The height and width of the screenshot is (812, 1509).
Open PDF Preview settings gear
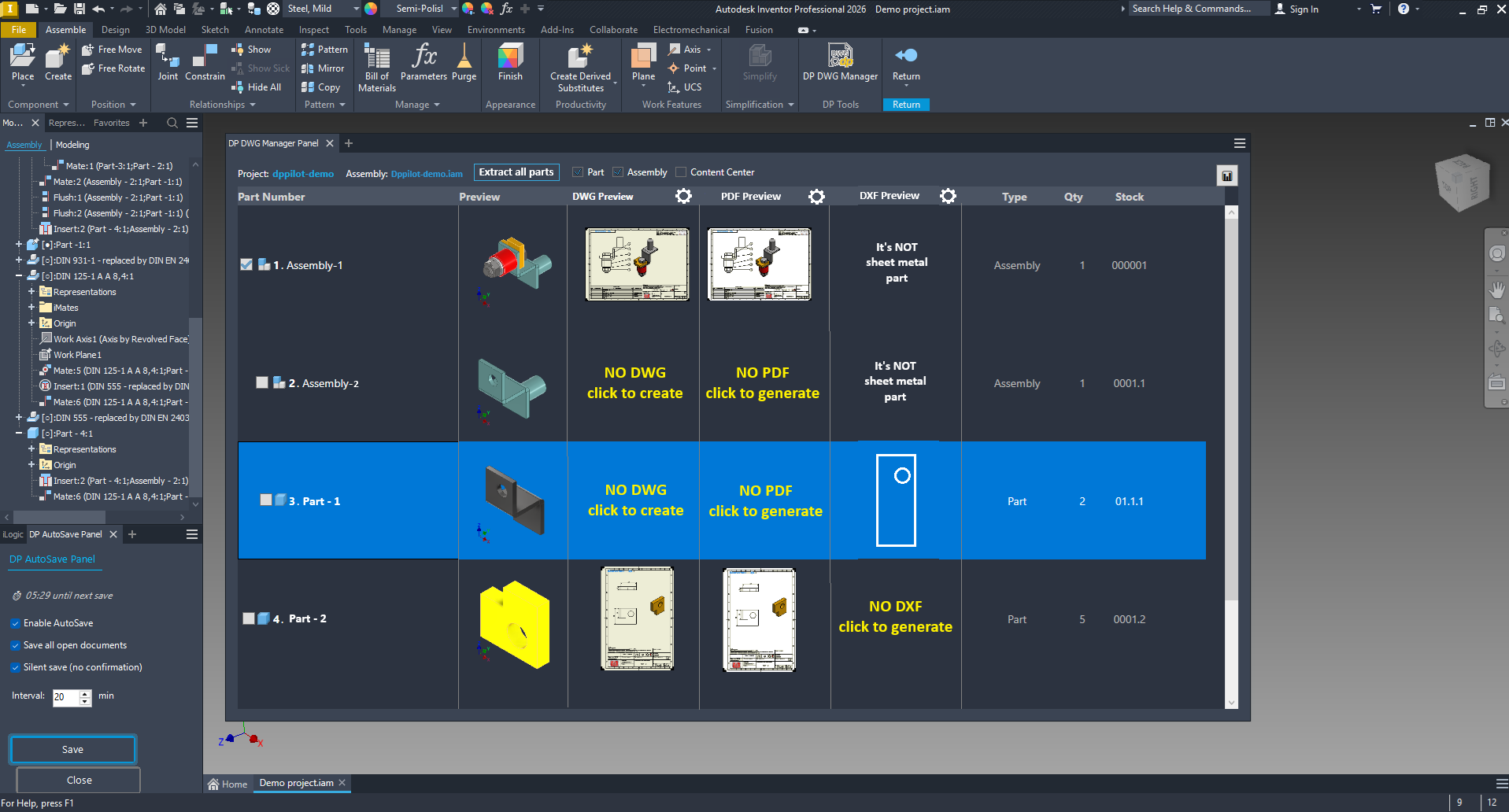coord(816,196)
